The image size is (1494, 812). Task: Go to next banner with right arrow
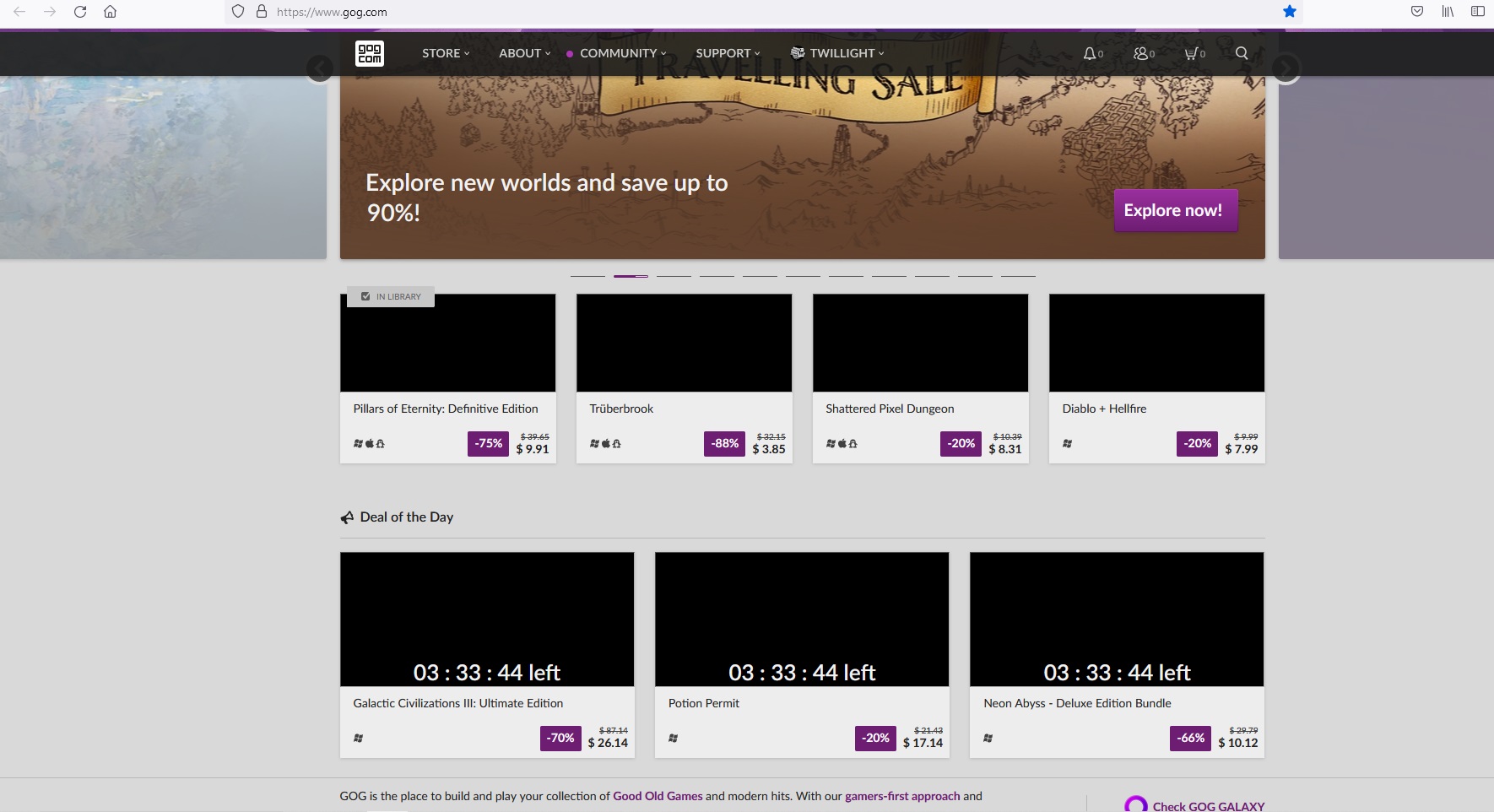1286,68
